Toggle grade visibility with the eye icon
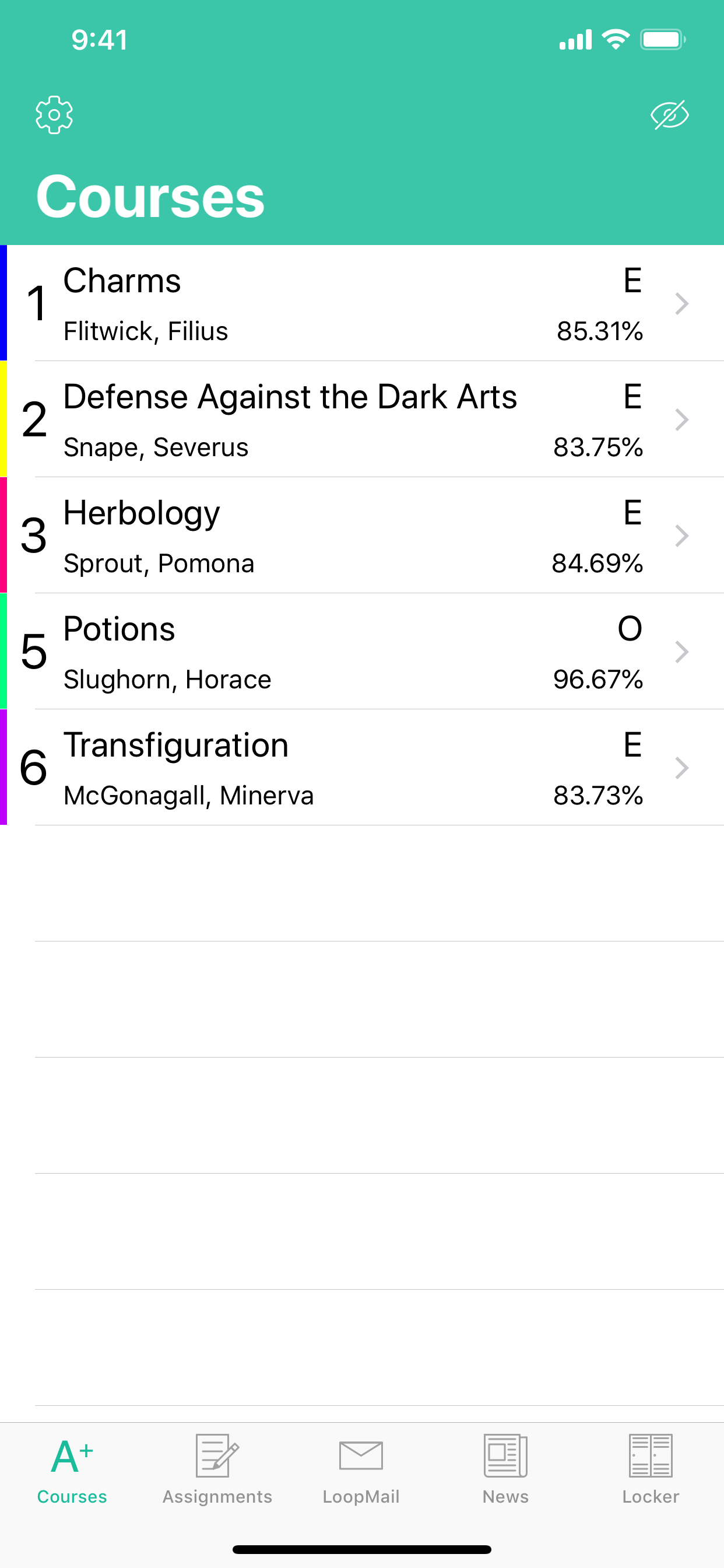Viewport: 724px width, 1568px height. pyautogui.click(x=669, y=115)
